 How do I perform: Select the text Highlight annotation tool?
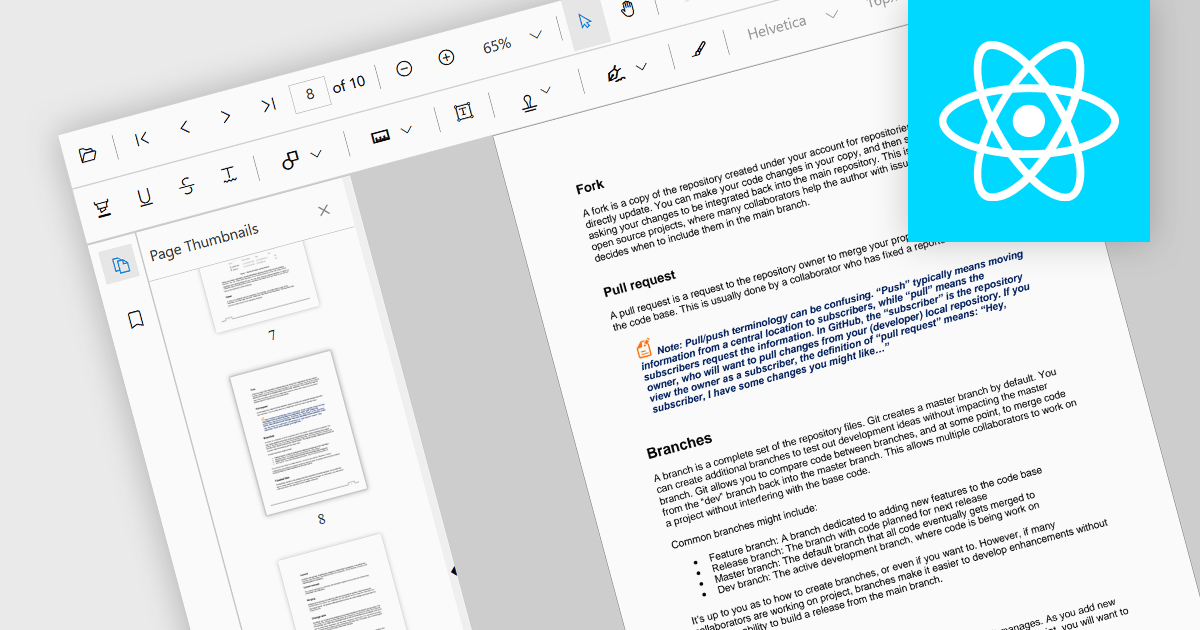(x=102, y=206)
